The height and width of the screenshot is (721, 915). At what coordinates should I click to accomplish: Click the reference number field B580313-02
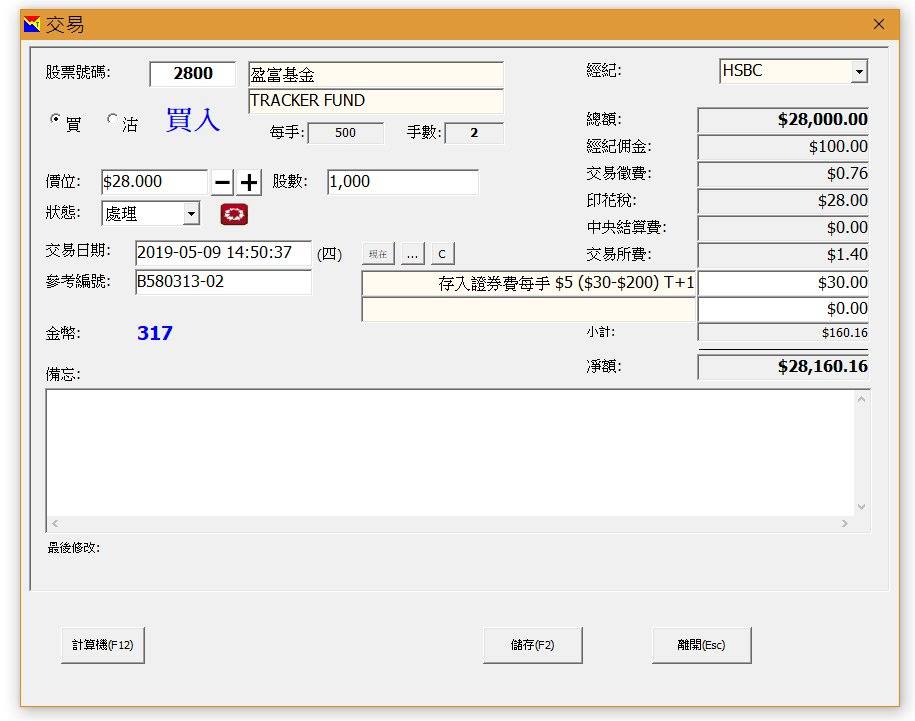223,282
